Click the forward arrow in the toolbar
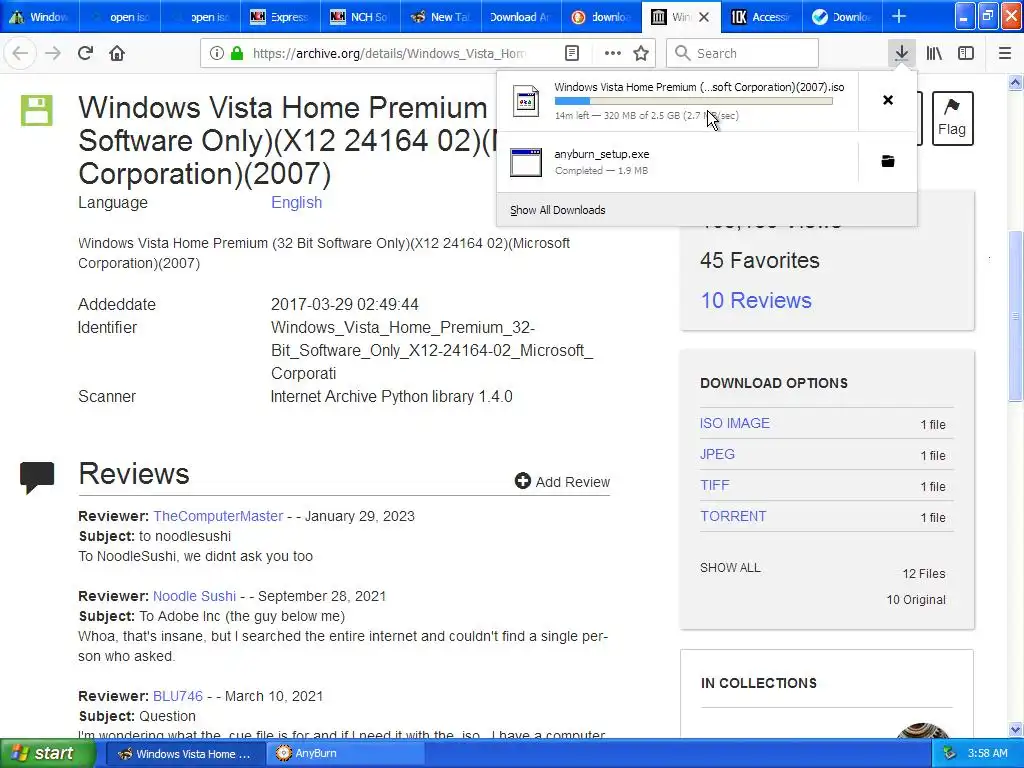Viewport: 1024px width, 768px height. (x=53, y=53)
